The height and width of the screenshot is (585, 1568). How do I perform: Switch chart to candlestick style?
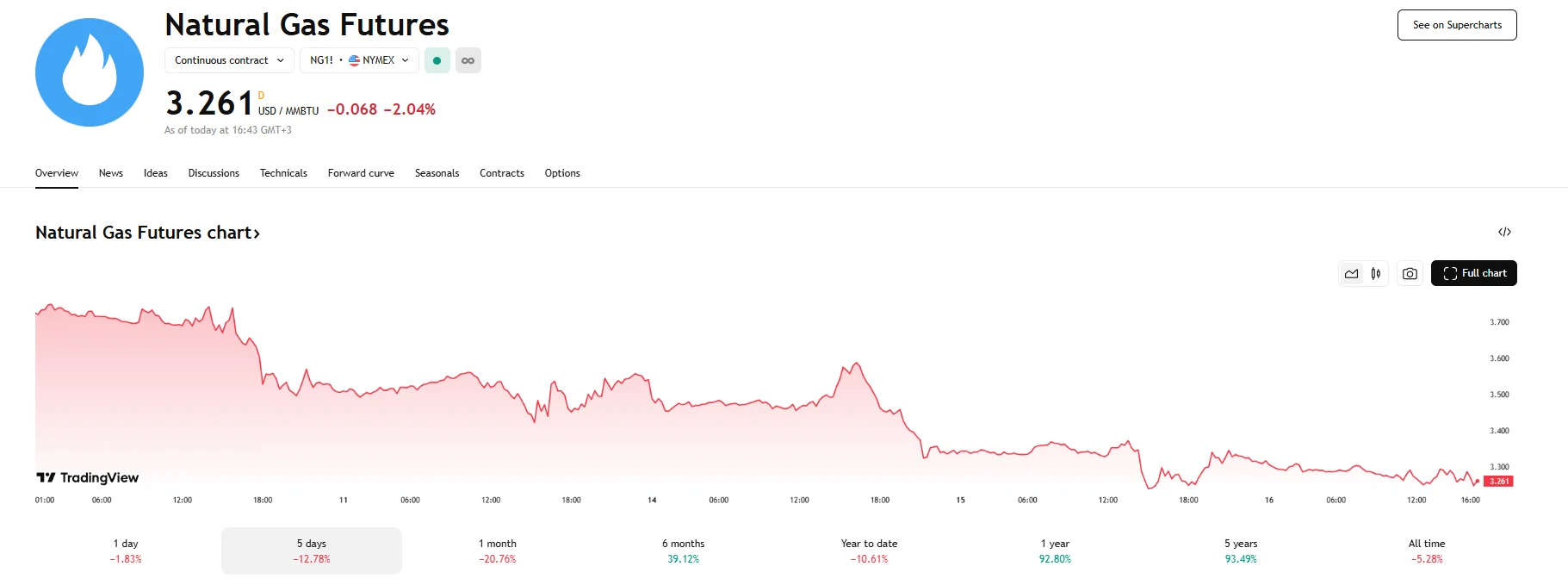click(x=1376, y=273)
